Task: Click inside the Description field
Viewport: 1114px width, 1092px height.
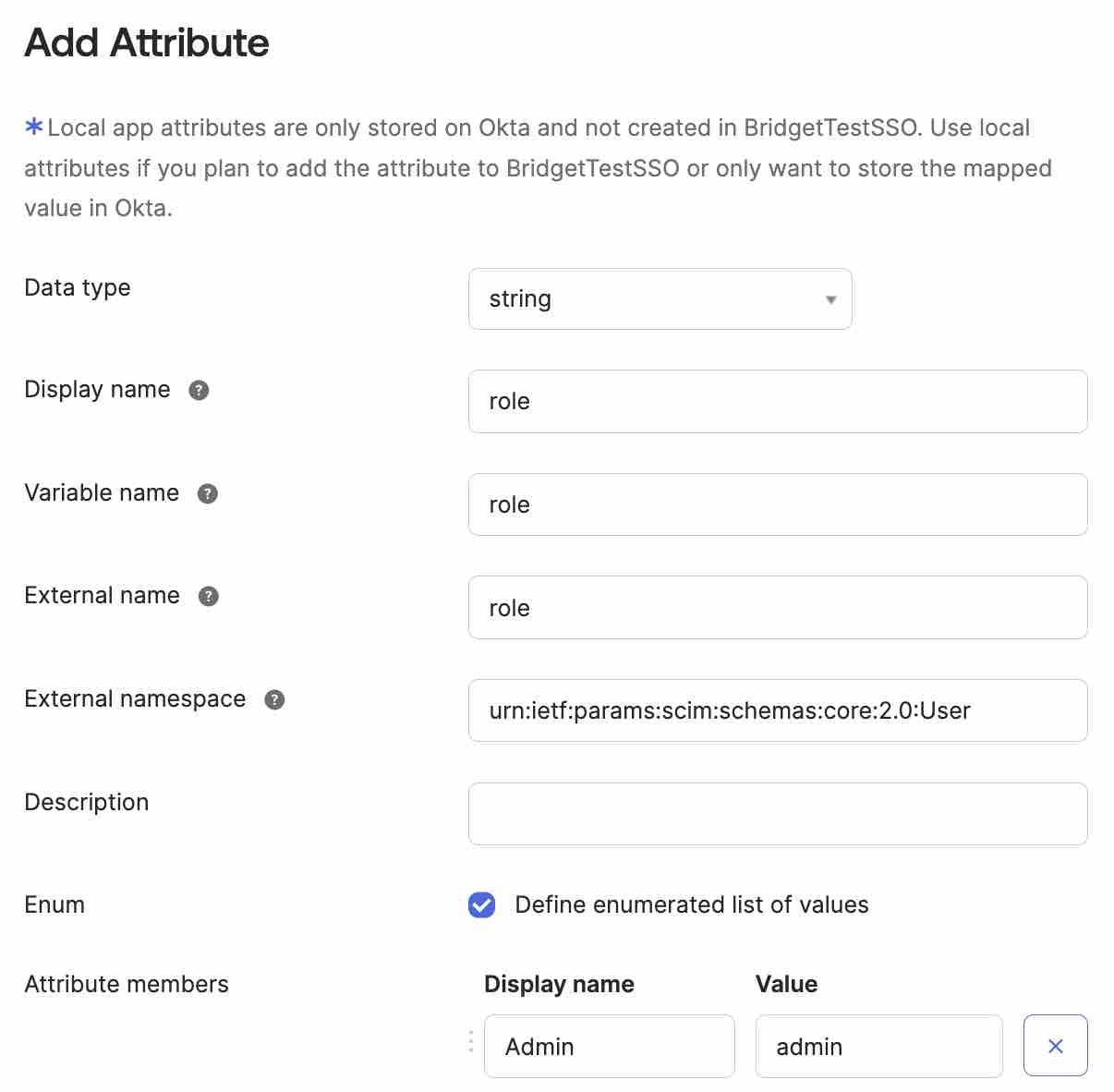Action: coord(777,813)
